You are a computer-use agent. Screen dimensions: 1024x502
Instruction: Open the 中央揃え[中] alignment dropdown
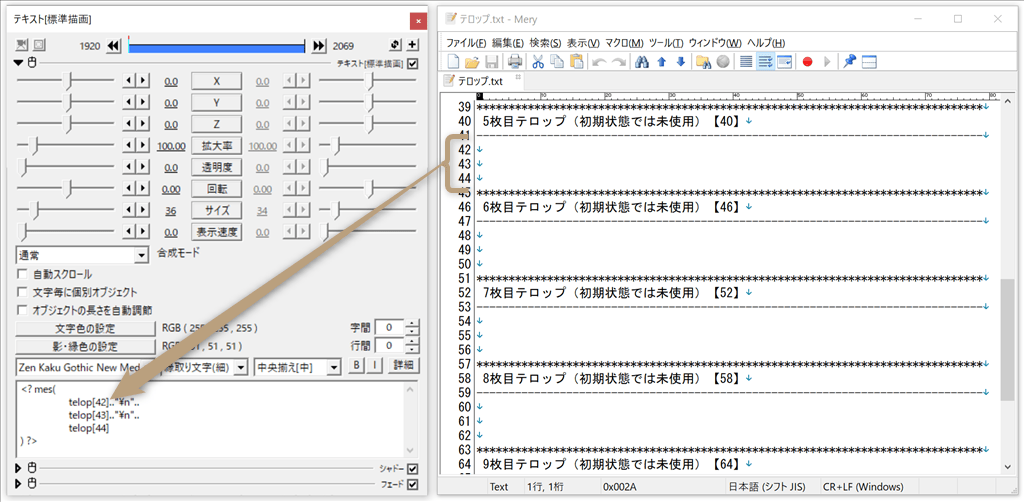[297, 366]
